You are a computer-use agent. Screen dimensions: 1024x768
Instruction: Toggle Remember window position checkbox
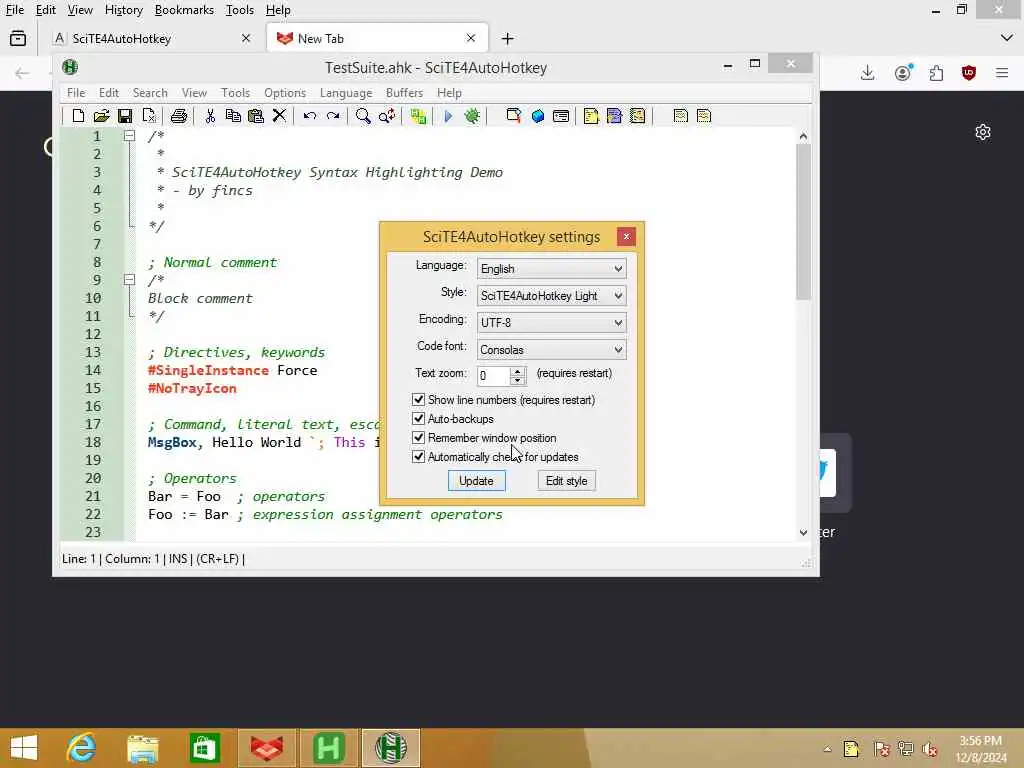tap(419, 438)
